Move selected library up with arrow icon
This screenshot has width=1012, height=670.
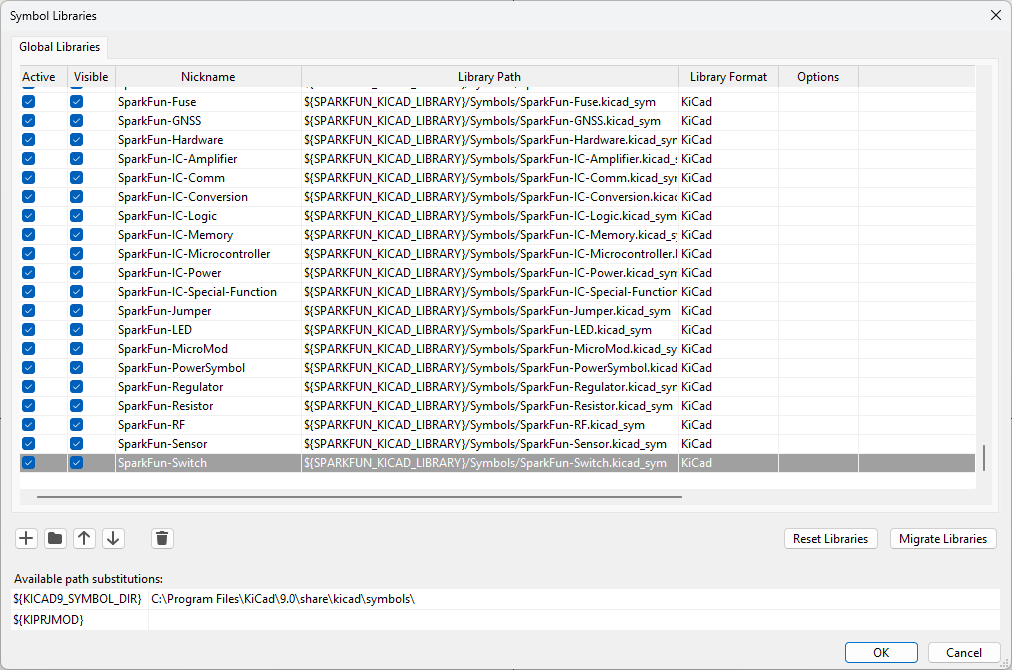(x=84, y=538)
